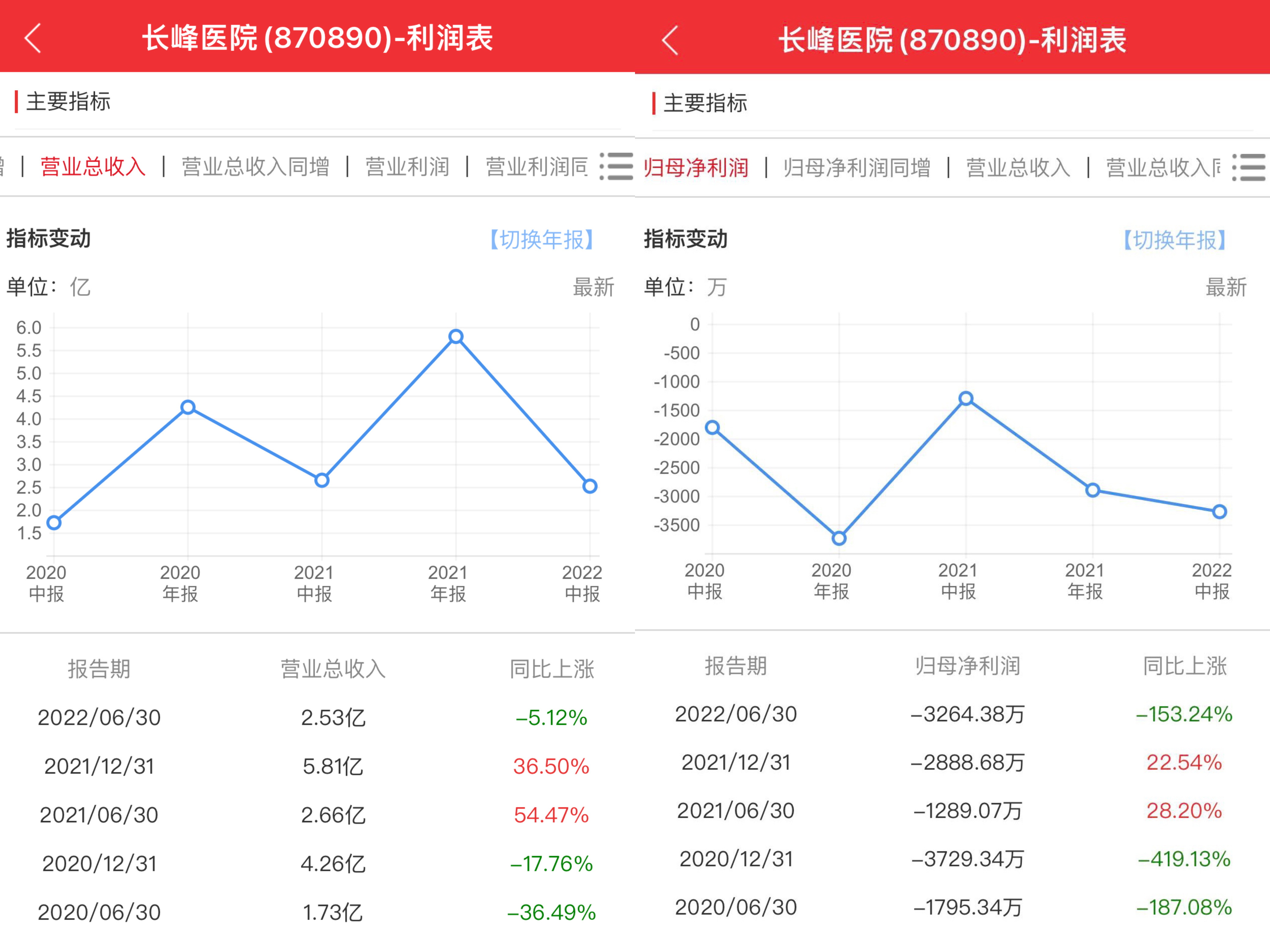The height and width of the screenshot is (952, 1270).
Task: Select 营业总收入 tab in right panel
Action: (1018, 168)
